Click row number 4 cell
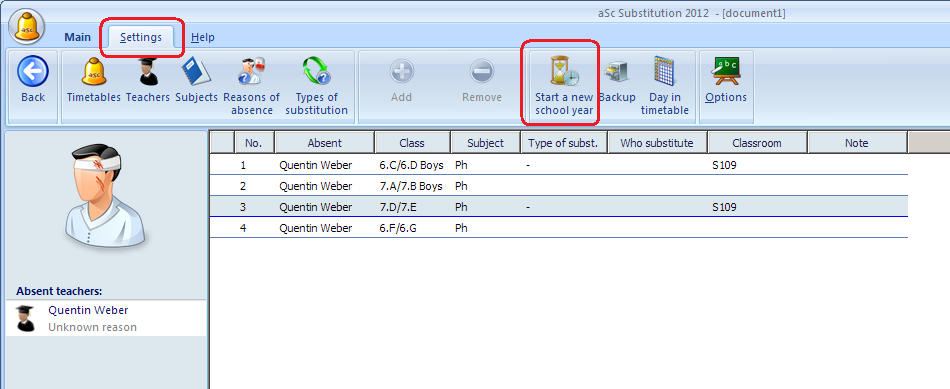 coord(243,228)
